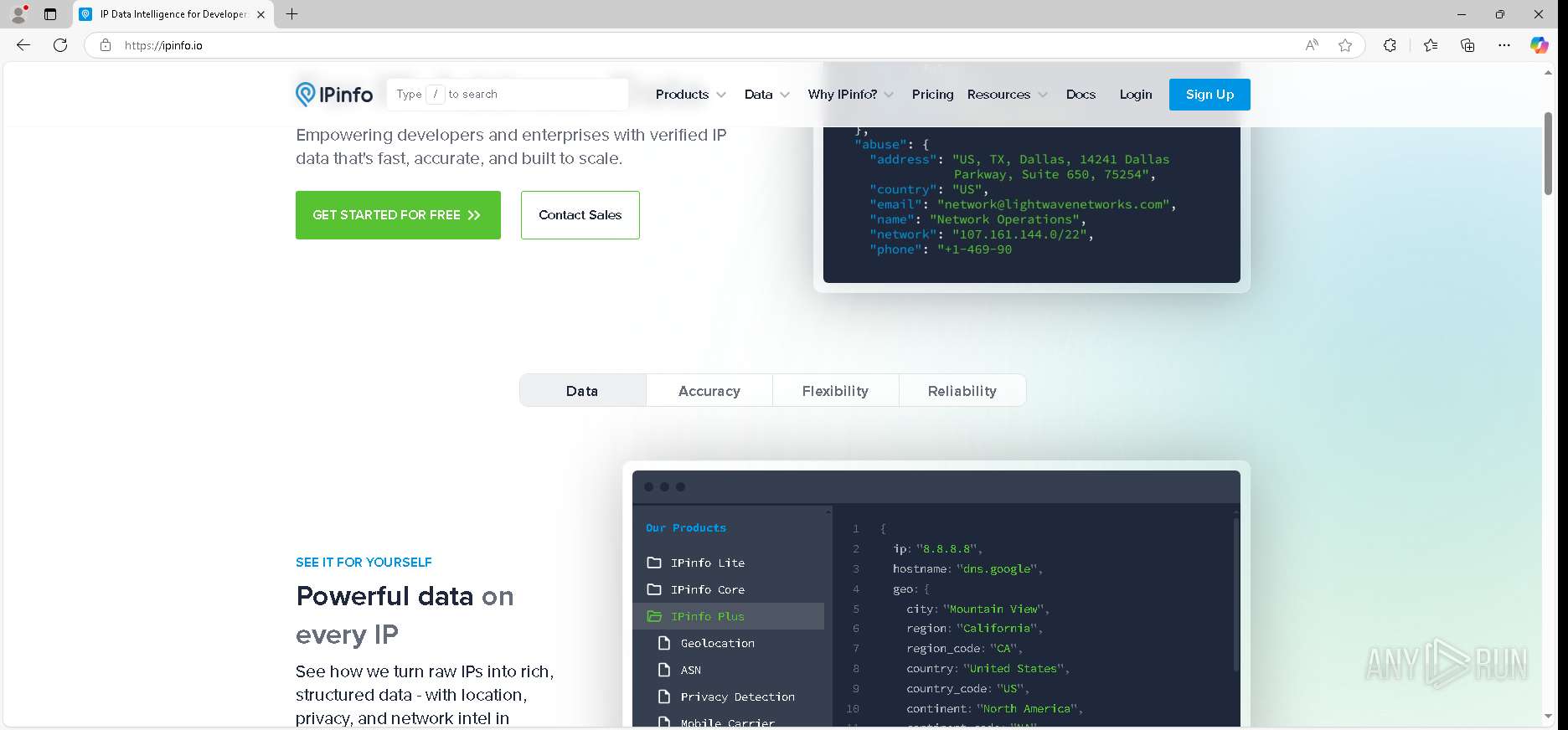Open a new tab with plus
1568x730 pixels.
291,14
